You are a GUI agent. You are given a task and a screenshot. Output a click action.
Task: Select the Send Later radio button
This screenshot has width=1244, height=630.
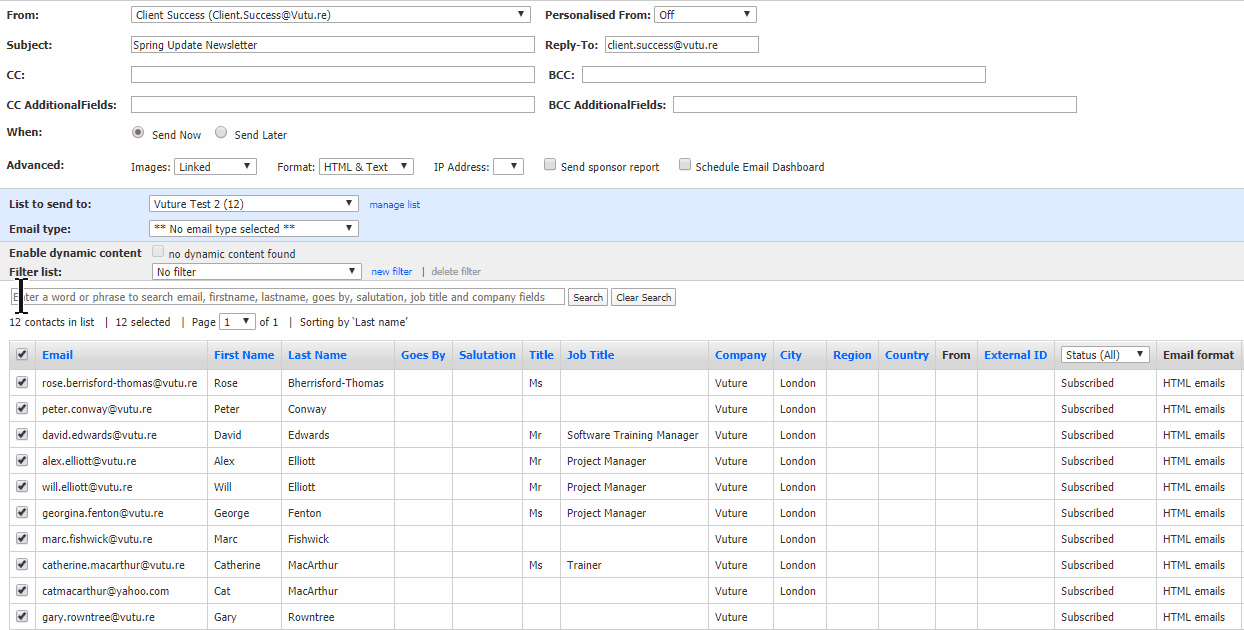pyautogui.click(x=222, y=133)
